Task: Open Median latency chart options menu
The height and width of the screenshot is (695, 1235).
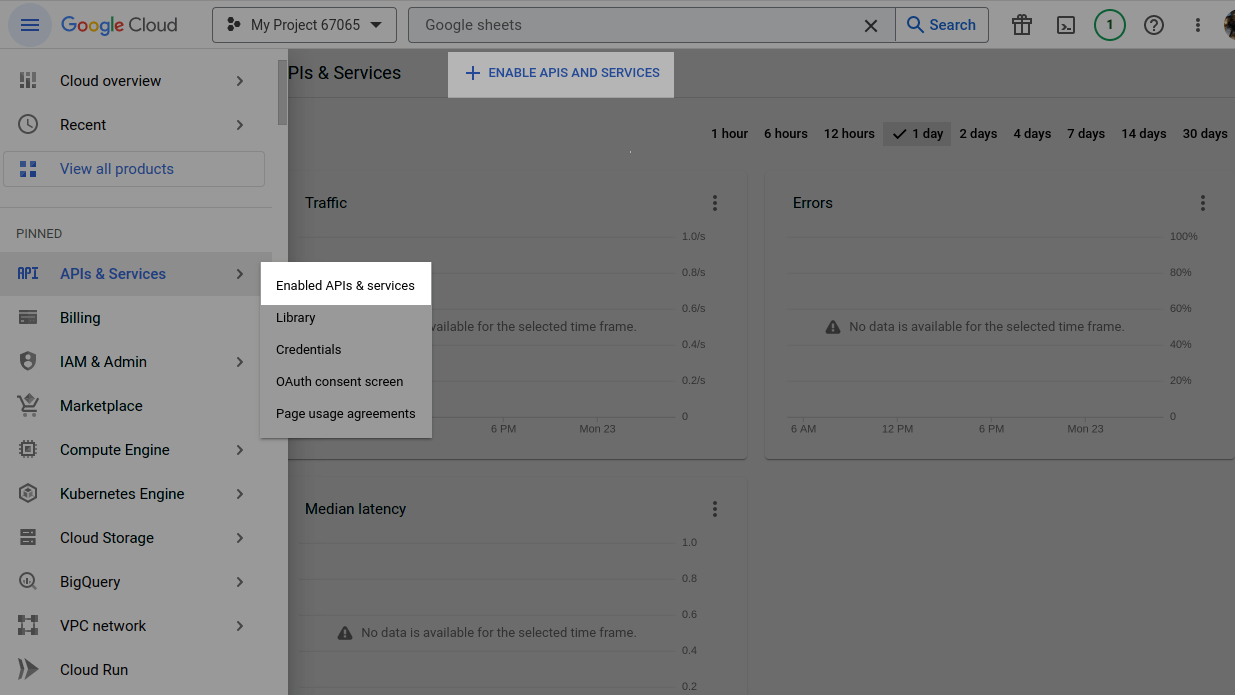Action: [715, 509]
